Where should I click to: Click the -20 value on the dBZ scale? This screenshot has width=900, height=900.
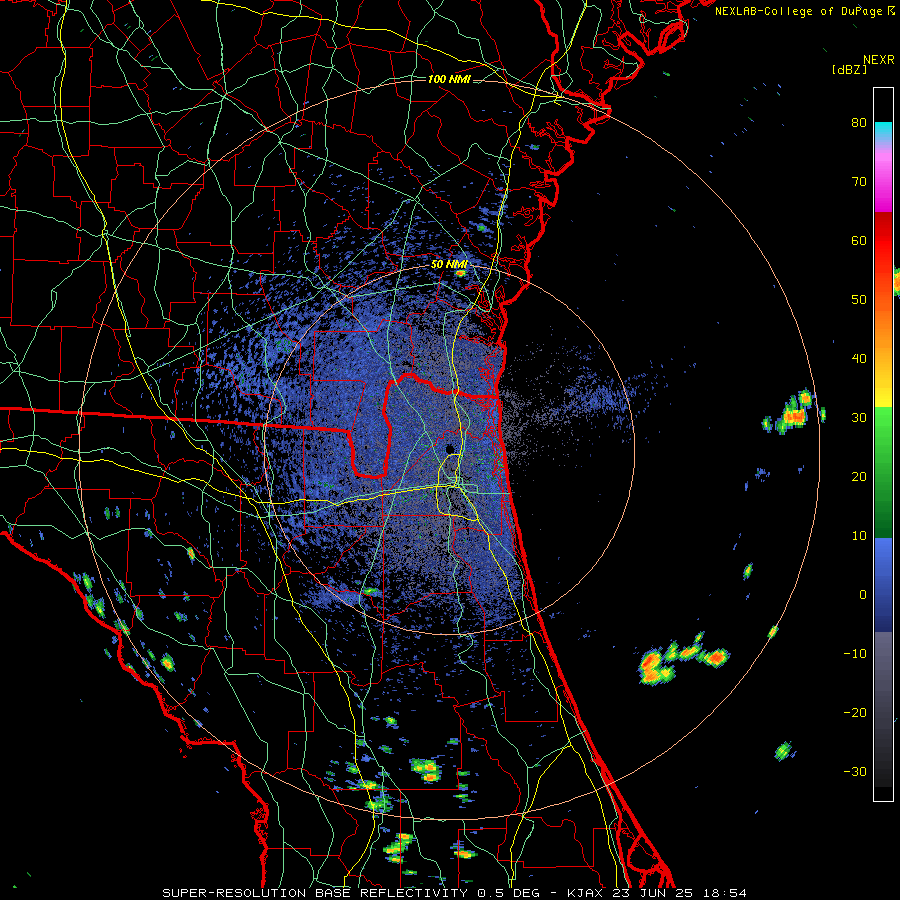coord(855,713)
